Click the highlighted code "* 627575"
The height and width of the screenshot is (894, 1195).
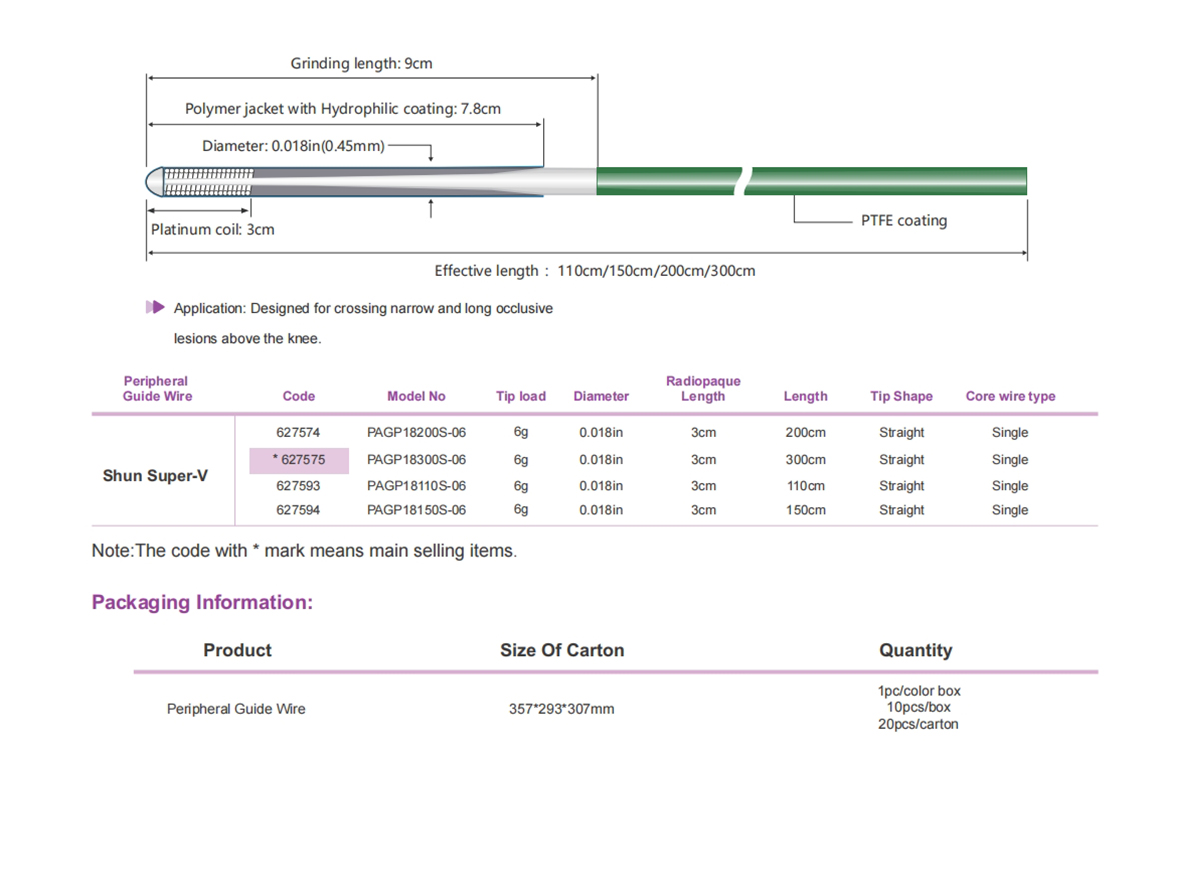[x=299, y=460]
